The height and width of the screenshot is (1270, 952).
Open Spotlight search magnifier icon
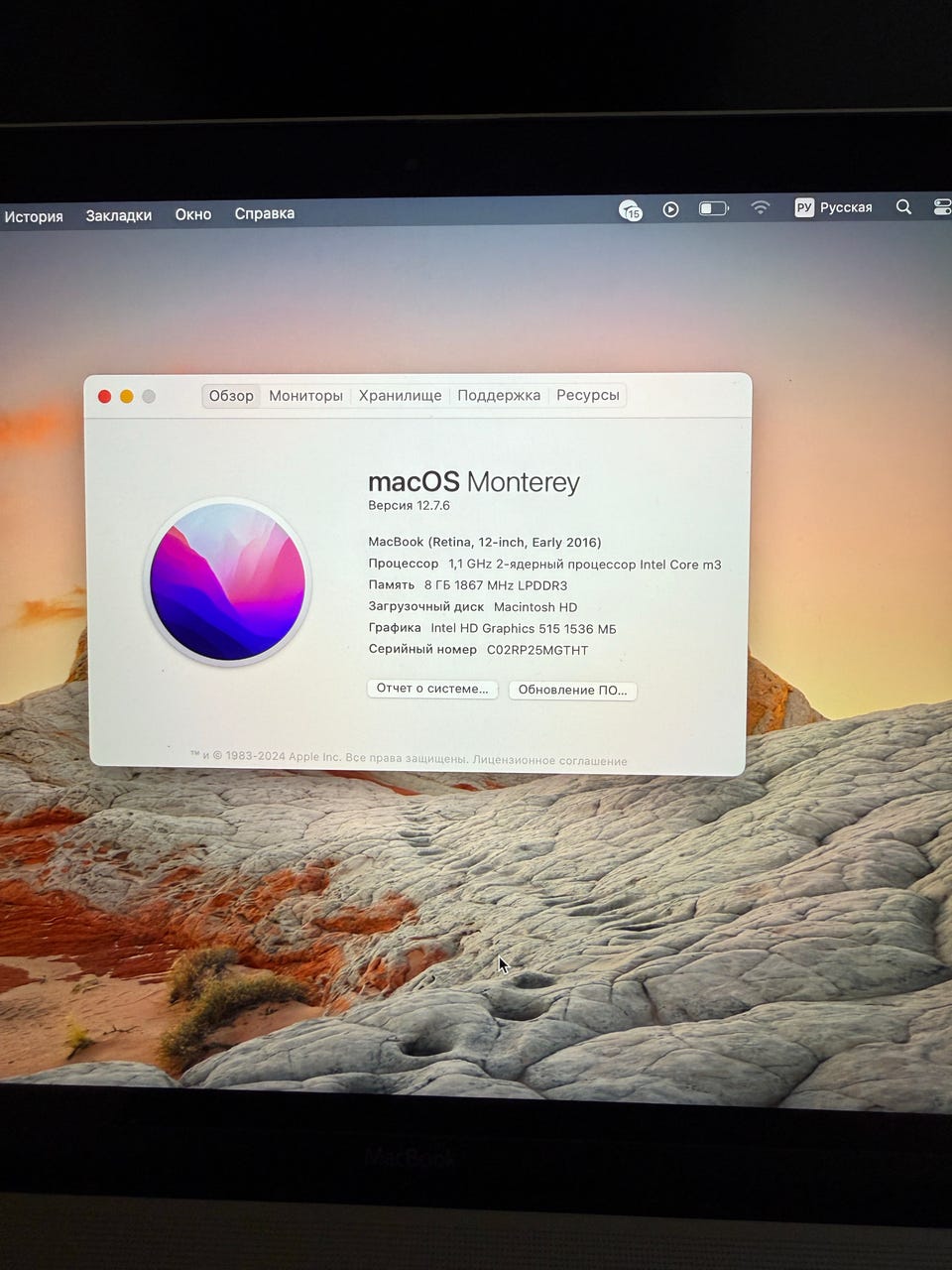click(x=903, y=206)
